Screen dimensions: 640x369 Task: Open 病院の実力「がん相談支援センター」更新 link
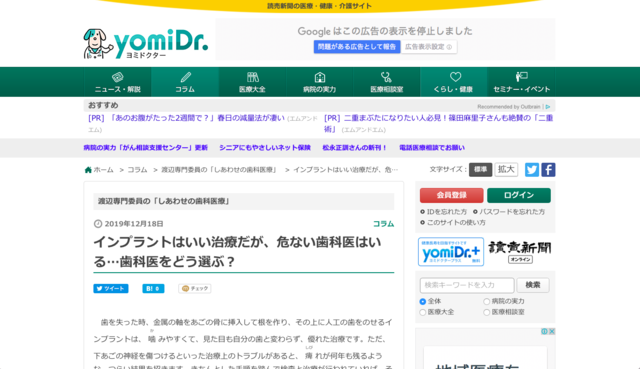click(x=146, y=148)
